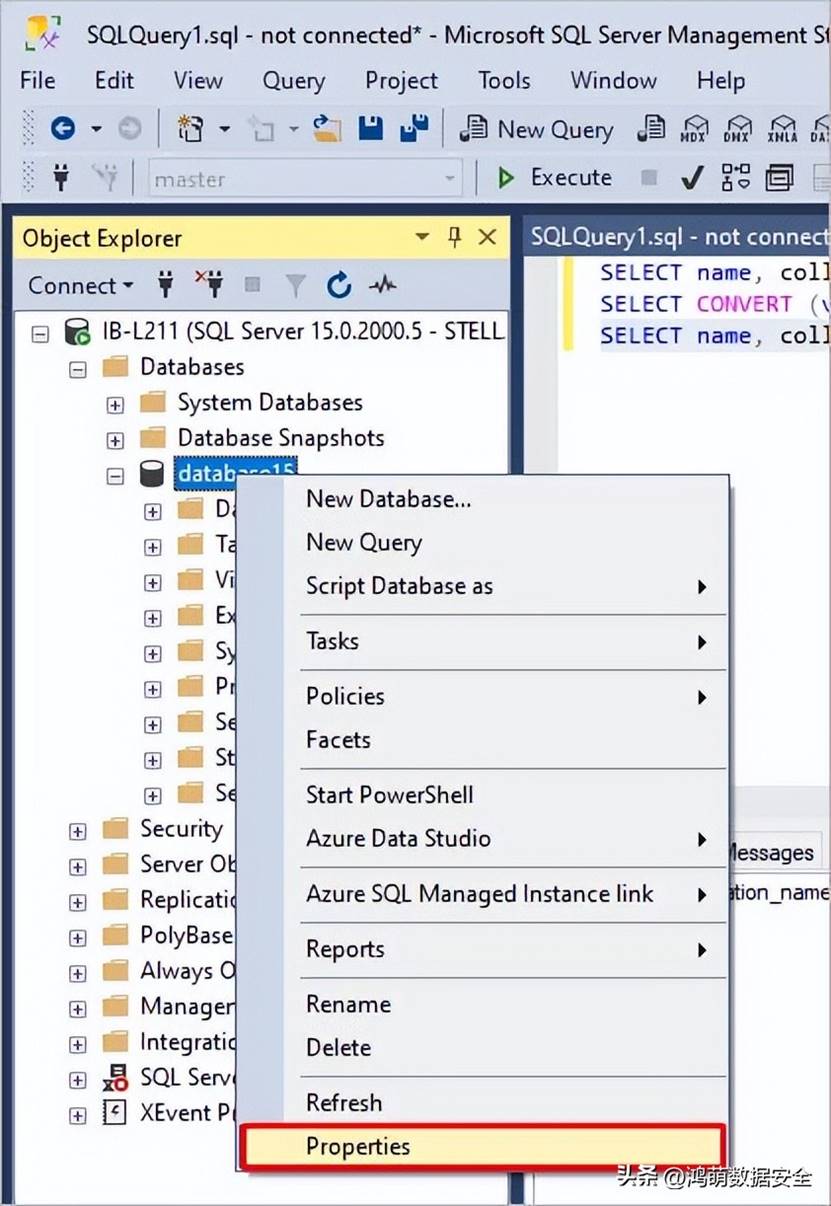The width and height of the screenshot is (831, 1206).
Task: Click the DMX query icon
Action: (738, 129)
